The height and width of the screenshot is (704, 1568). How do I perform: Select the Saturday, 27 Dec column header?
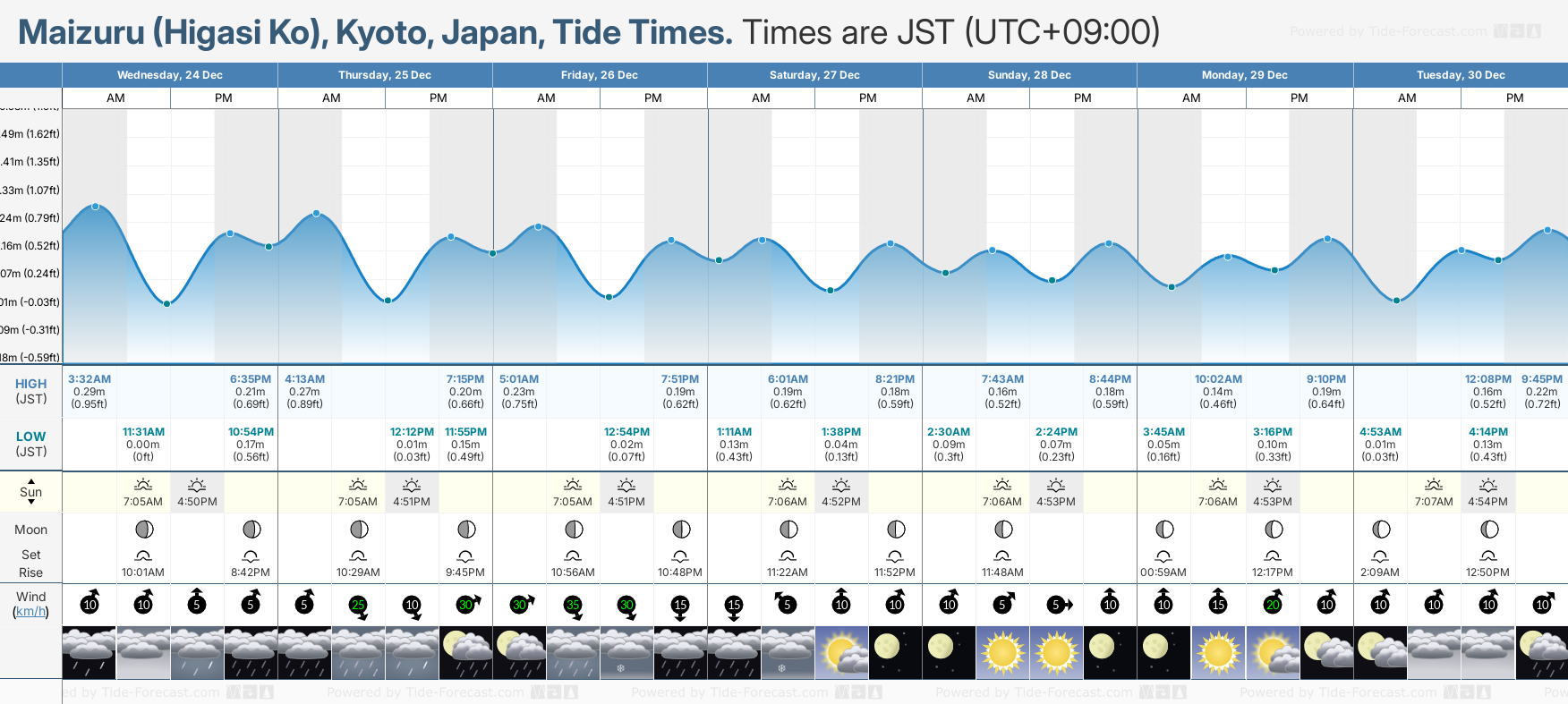coord(814,75)
